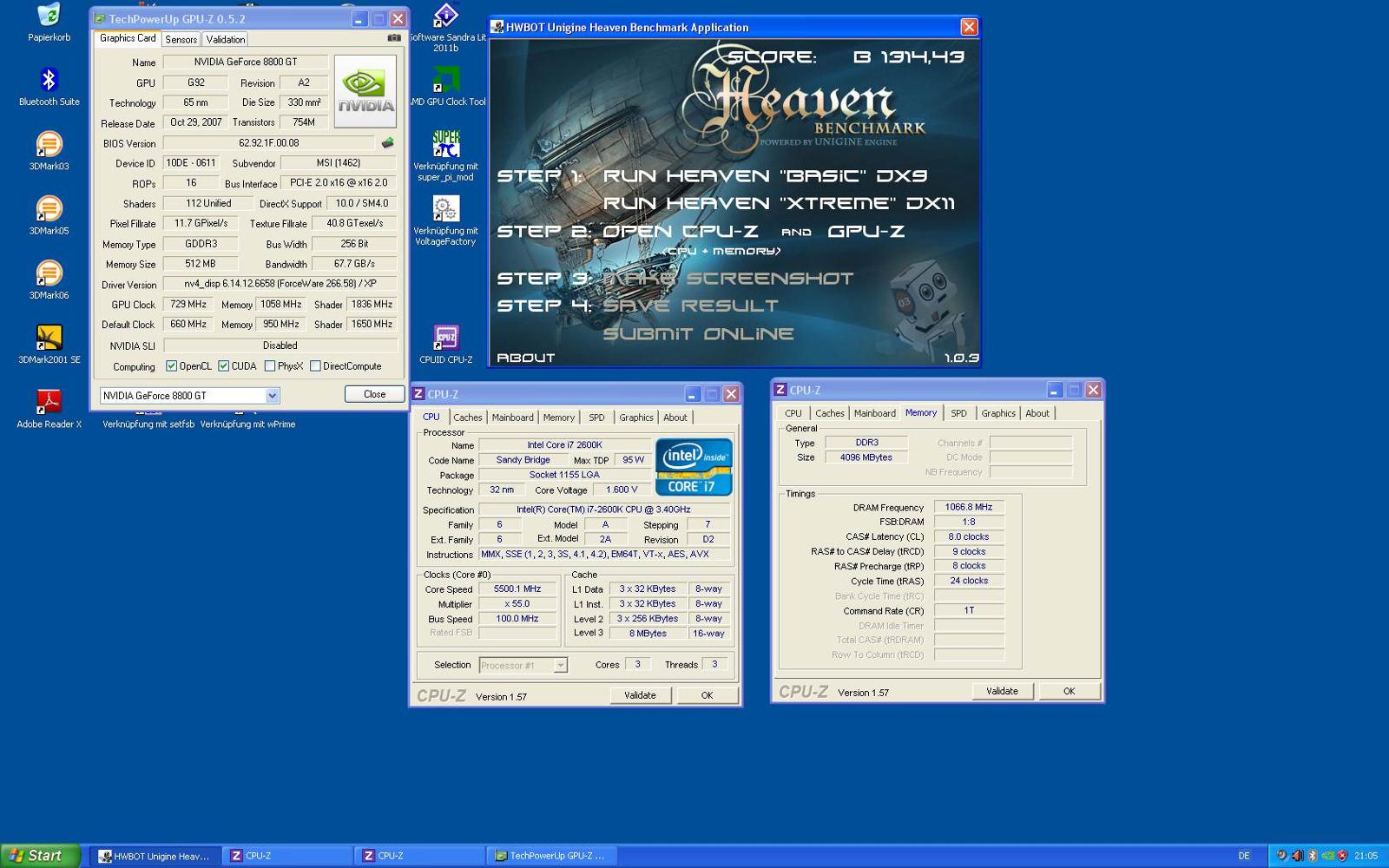Click the GPU-Z BIOS save icon
The width and height of the screenshot is (1389, 868).
click(387, 143)
